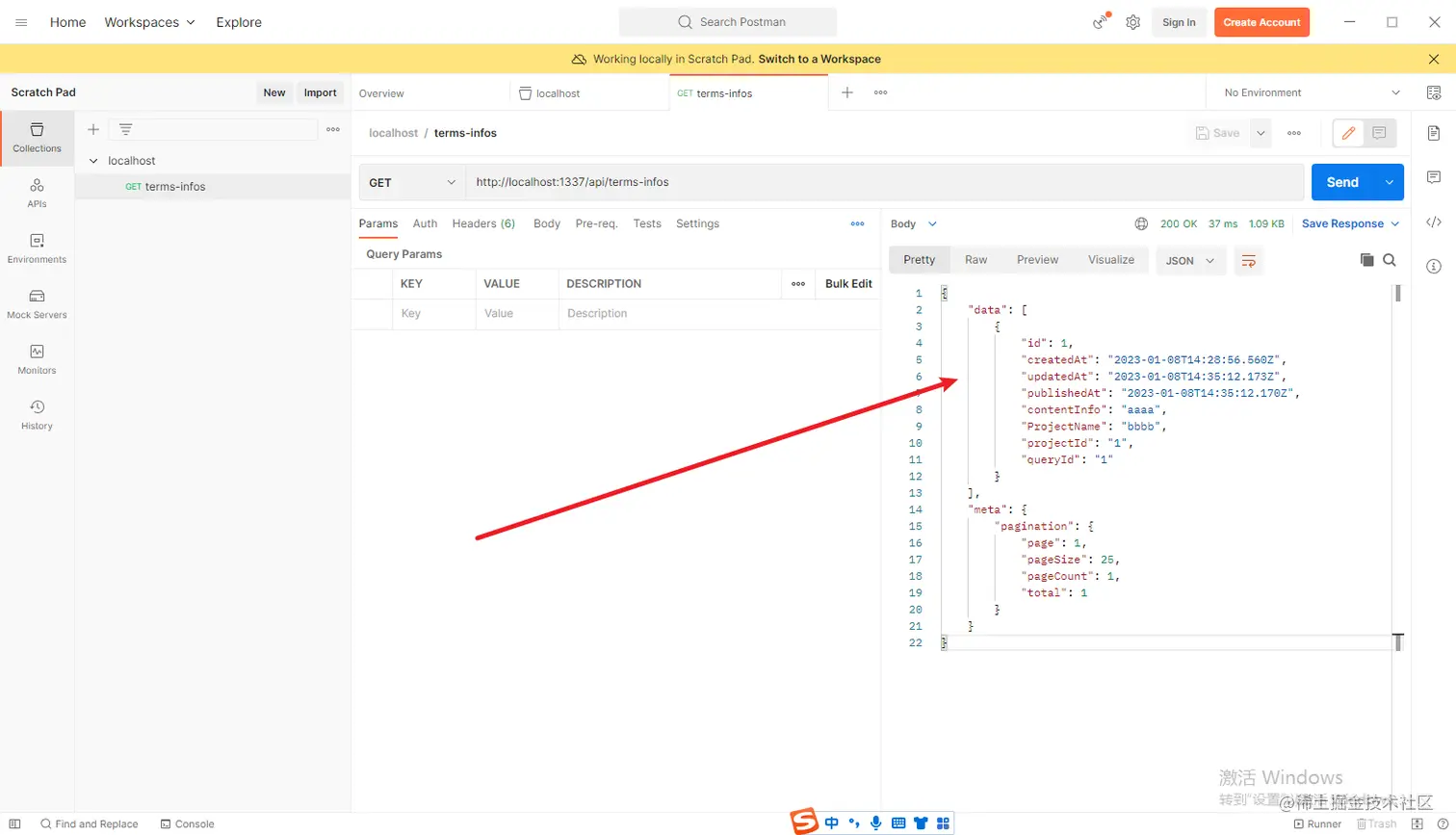The height and width of the screenshot is (835, 1456).
Task: Open the response Body dropdown
Action: pos(913,223)
